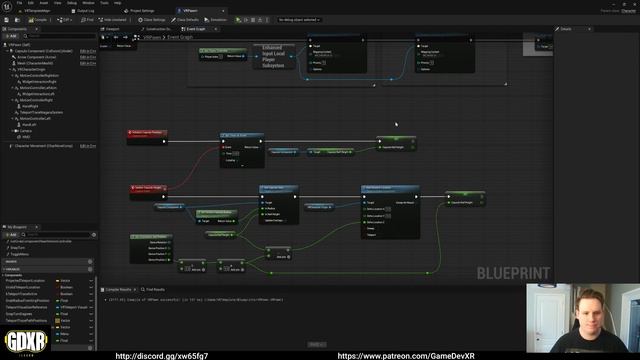Click Edit in C++ link beside Character Movement
The width and height of the screenshot is (640, 360).
pos(88,146)
